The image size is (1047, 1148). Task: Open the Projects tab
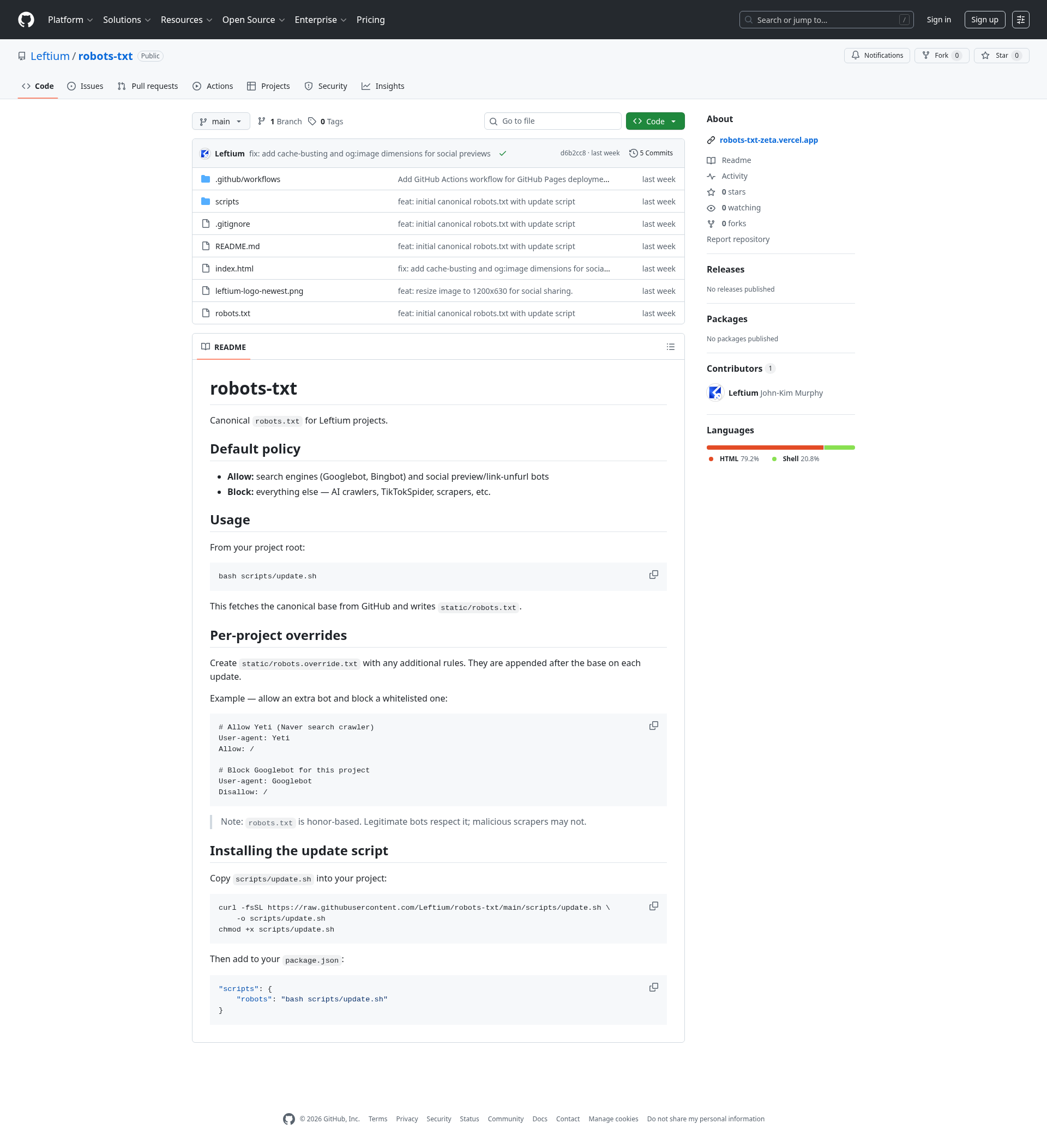pyautogui.click(x=268, y=87)
